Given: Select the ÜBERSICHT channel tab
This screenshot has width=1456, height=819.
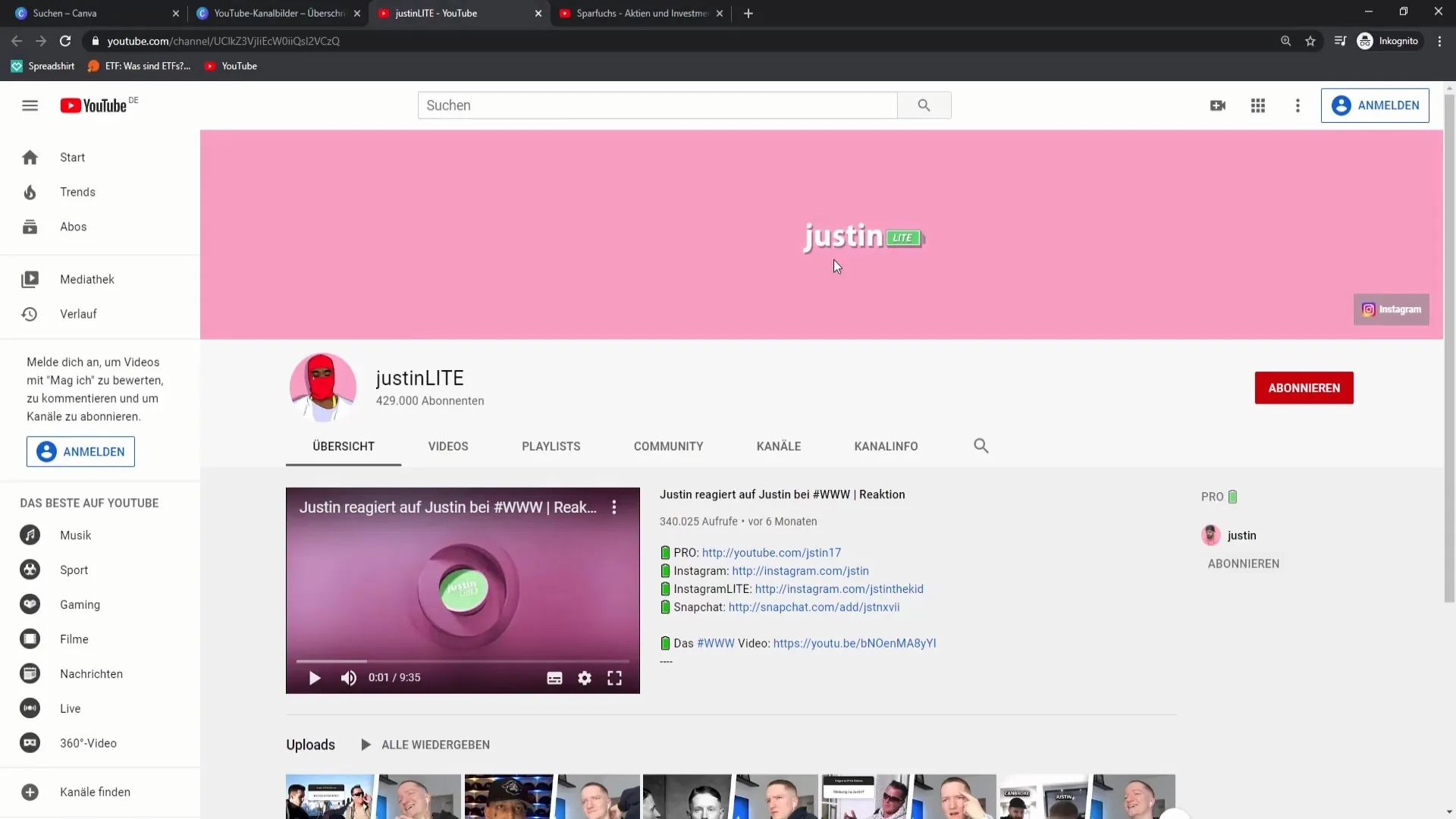Looking at the screenshot, I should click(x=344, y=447).
